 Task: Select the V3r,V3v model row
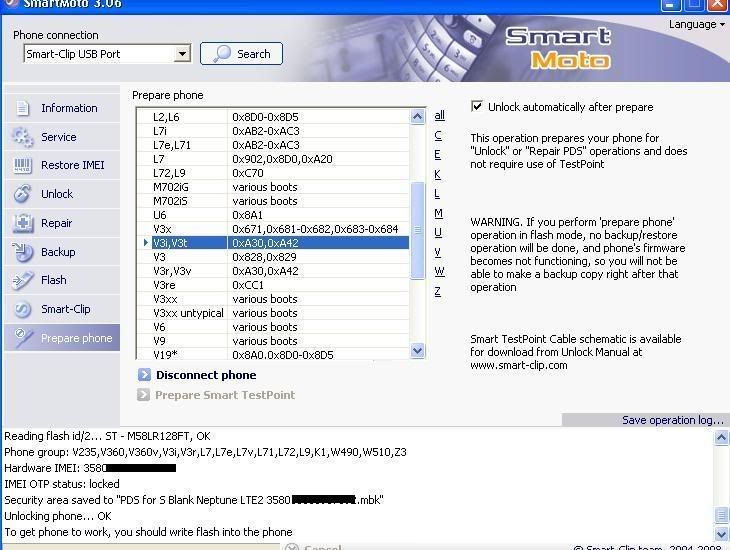pos(274,271)
